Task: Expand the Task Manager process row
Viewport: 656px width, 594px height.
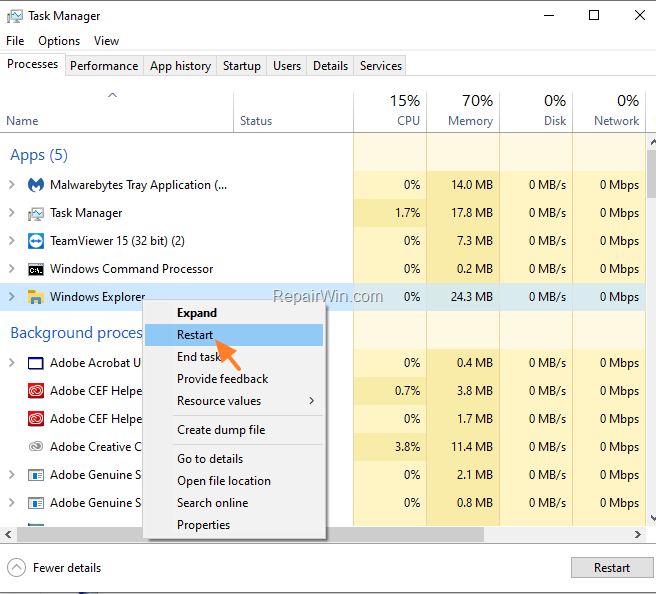Action: coord(12,213)
